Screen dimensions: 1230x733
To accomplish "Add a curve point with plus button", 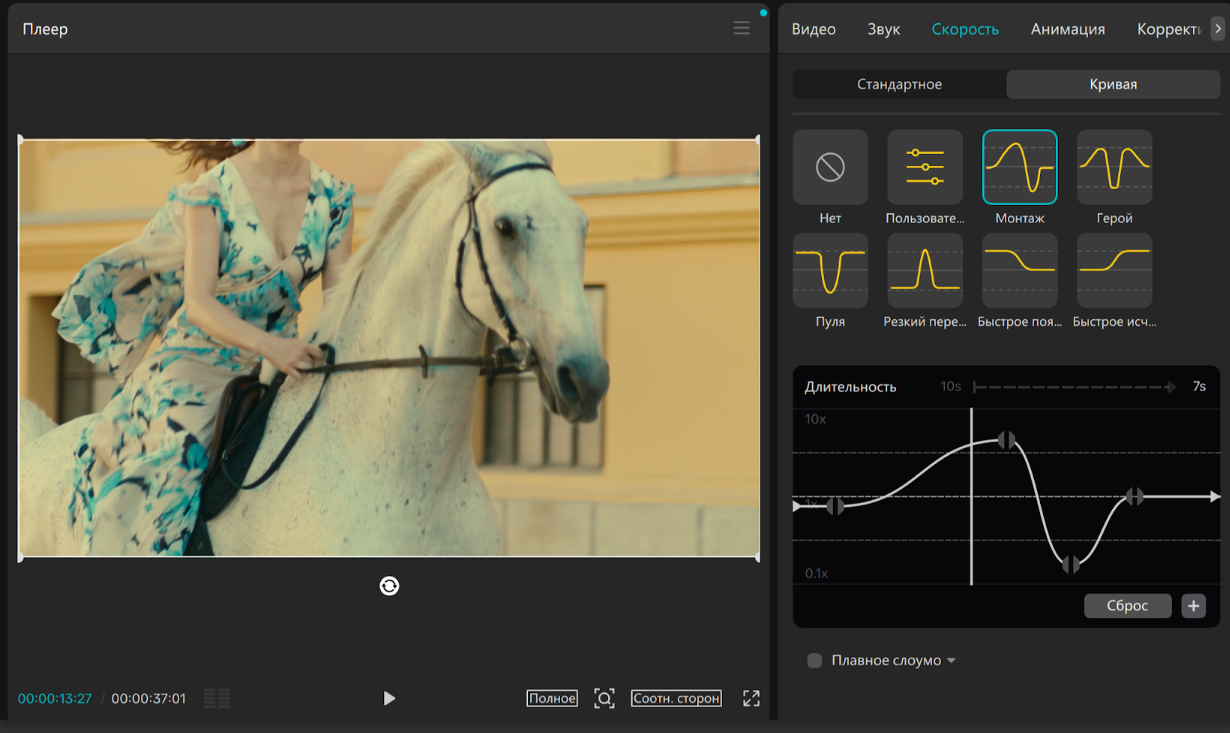I will 1193,606.
